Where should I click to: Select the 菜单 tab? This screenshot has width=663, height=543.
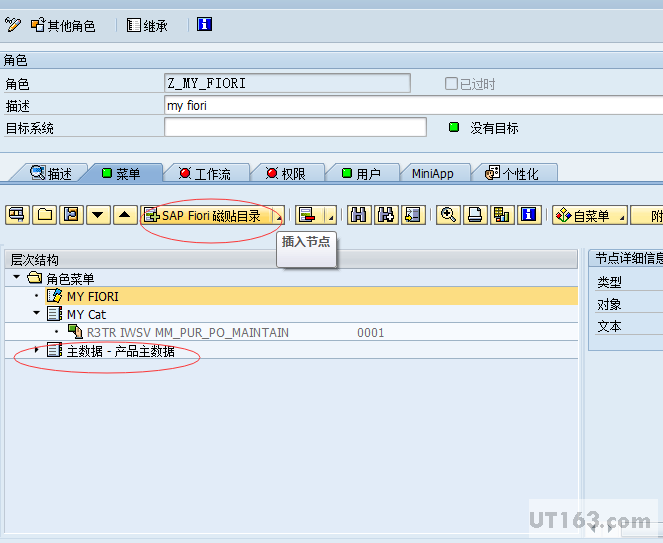(121, 173)
